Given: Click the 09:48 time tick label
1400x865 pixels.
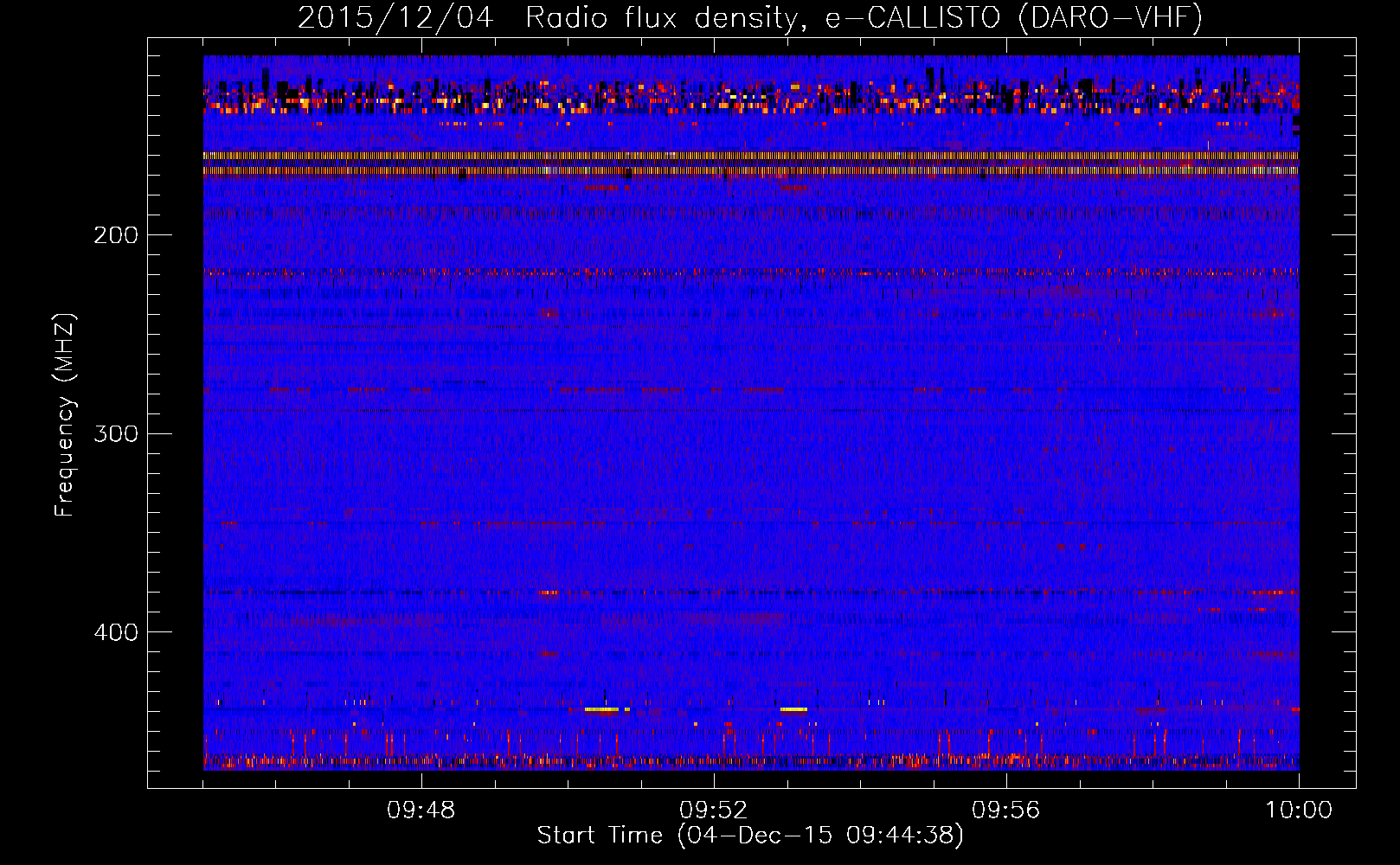Looking at the screenshot, I should 421,811.
